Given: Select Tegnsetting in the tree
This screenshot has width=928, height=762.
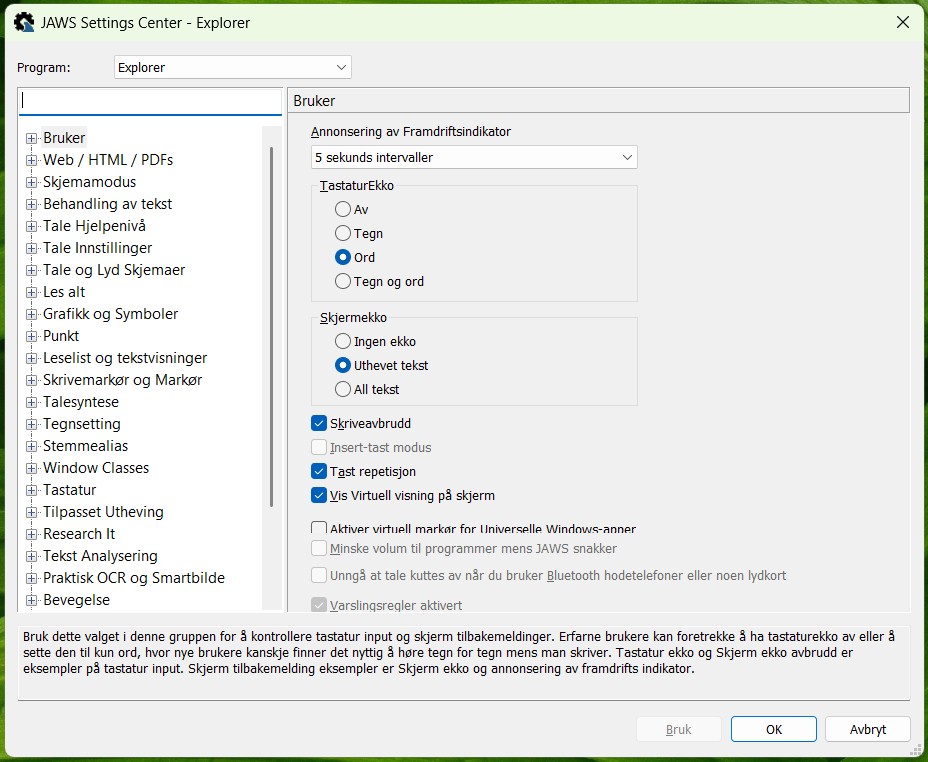Looking at the screenshot, I should [82, 424].
